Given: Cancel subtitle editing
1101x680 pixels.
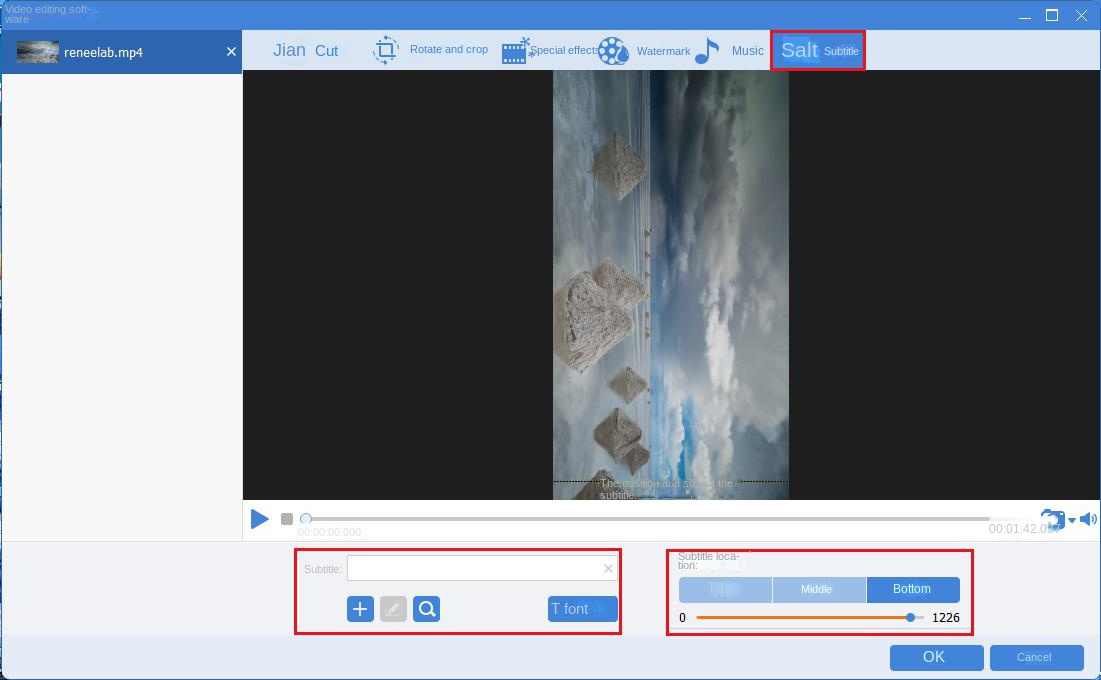Looking at the screenshot, I should 1036,657.
